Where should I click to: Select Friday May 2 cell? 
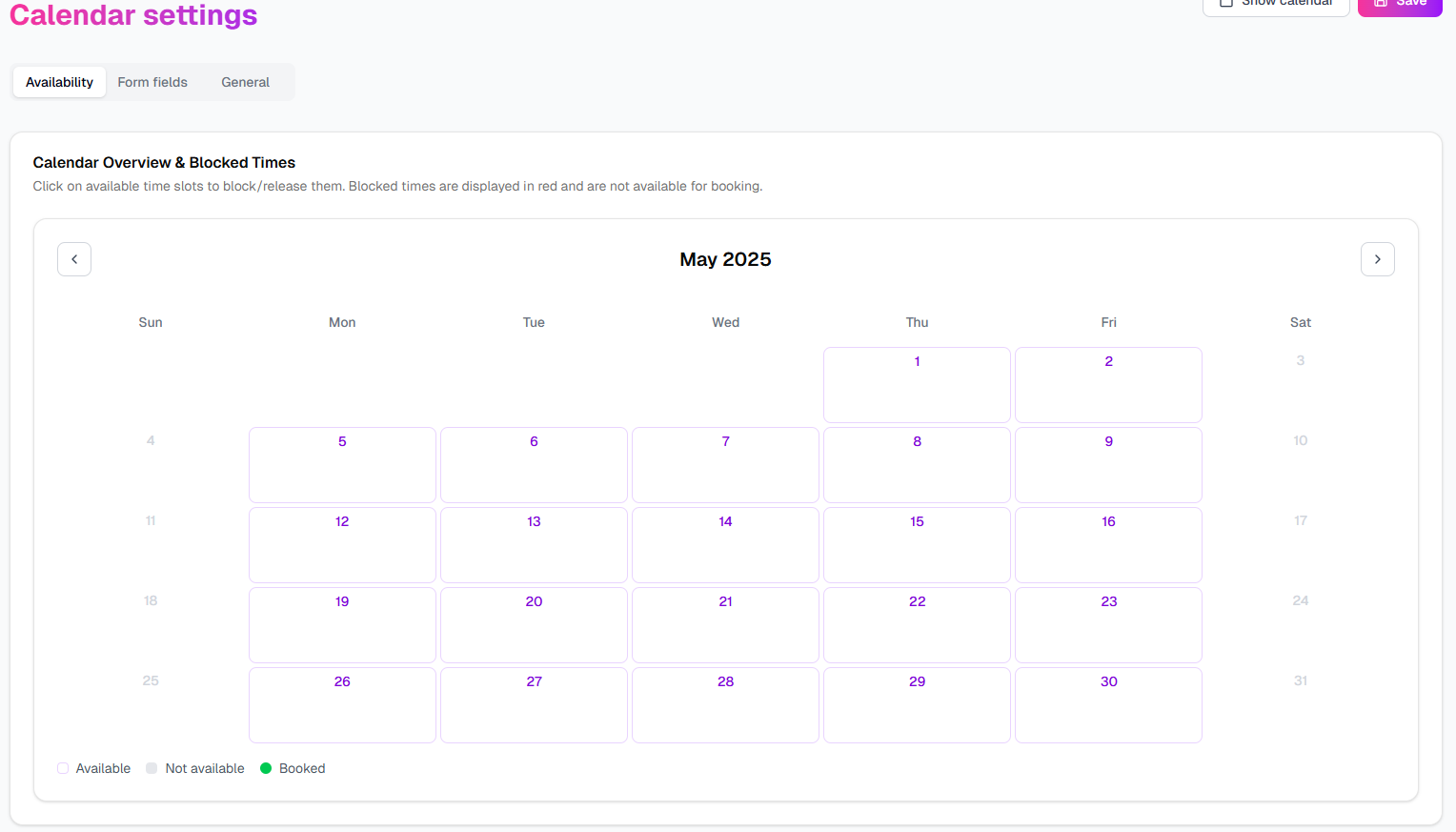pyautogui.click(x=1108, y=385)
